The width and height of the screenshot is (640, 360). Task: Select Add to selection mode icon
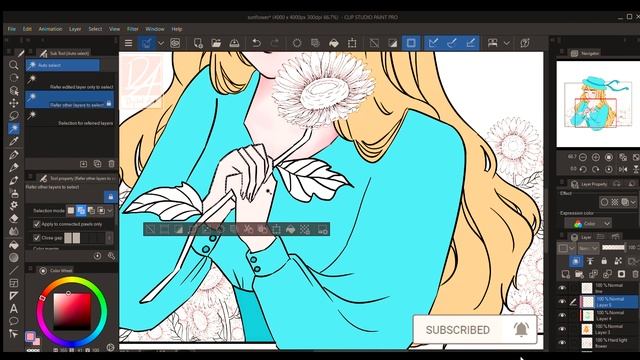[81, 211]
